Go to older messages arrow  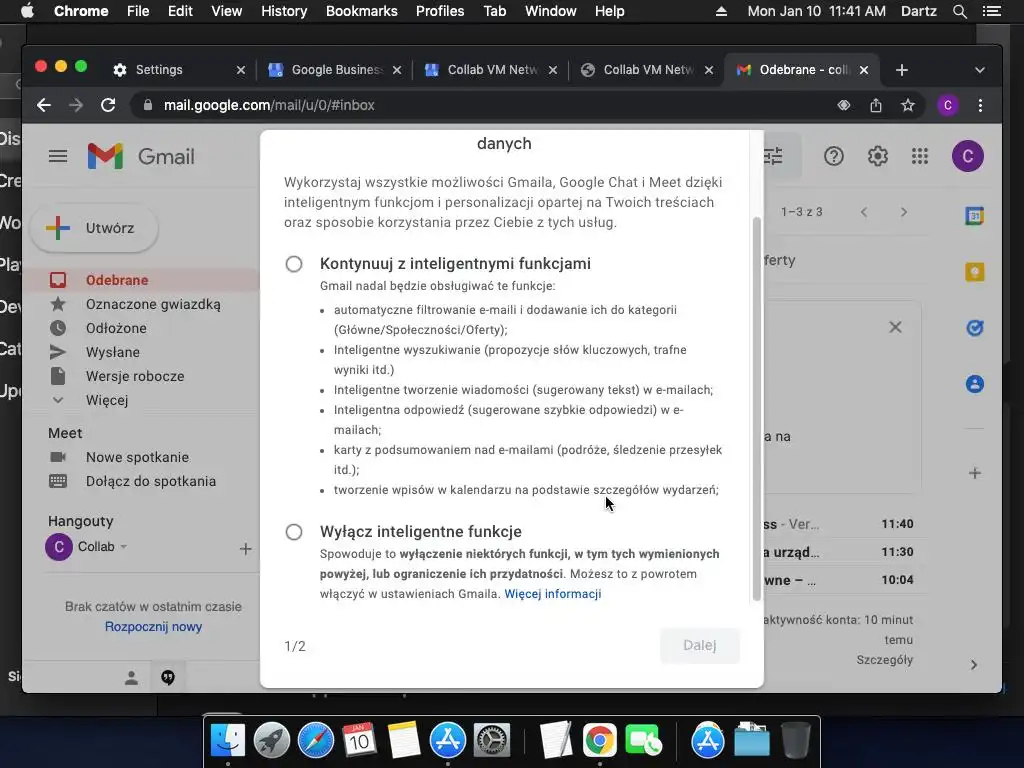904,212
